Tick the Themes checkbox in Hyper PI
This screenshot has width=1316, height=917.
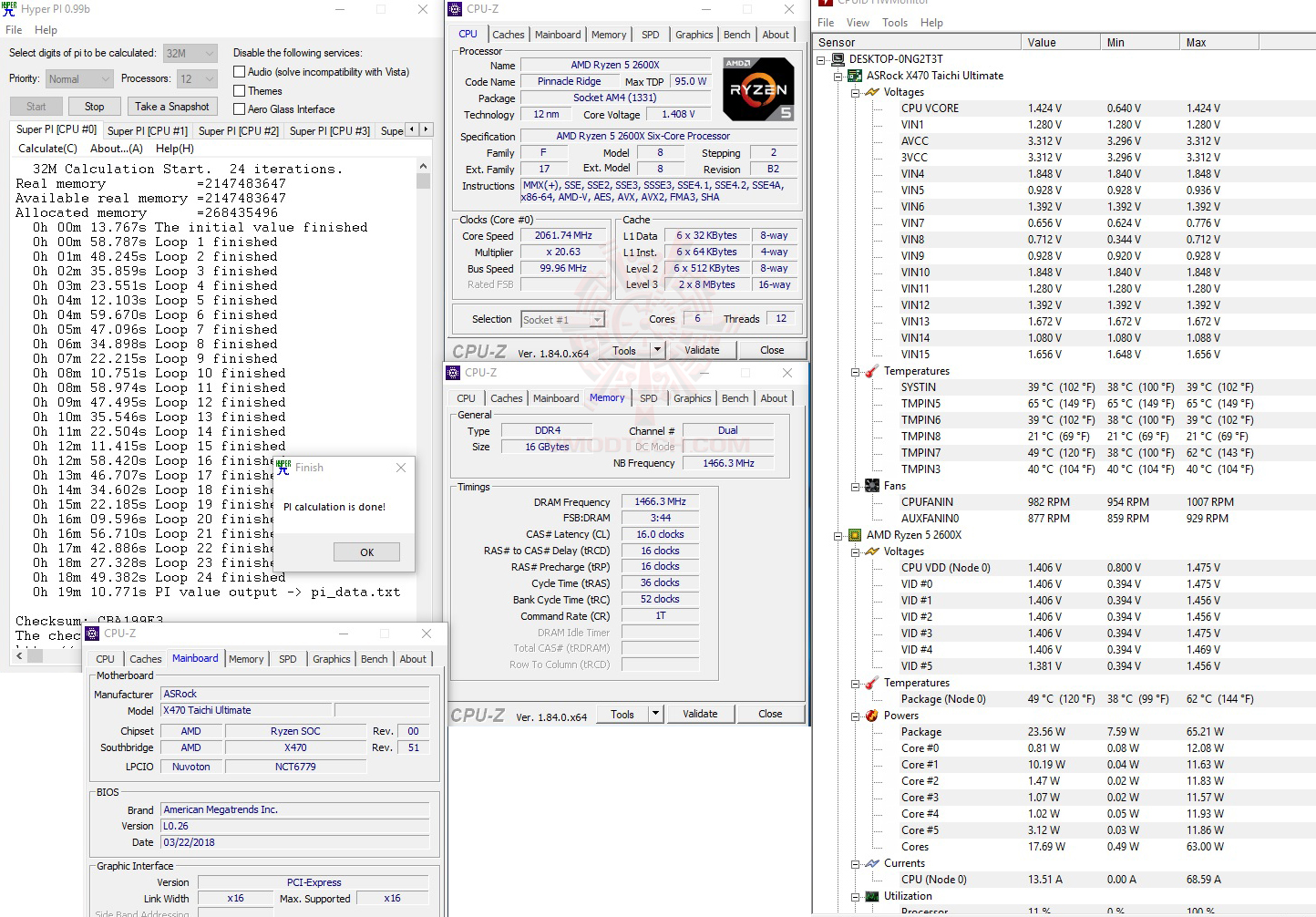point(240,91)
